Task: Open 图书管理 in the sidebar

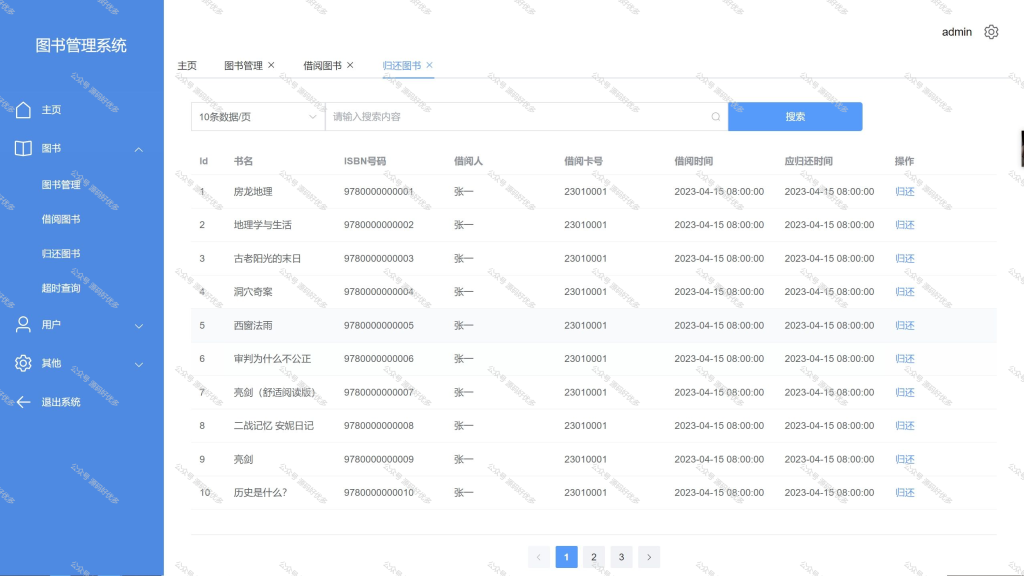Action: [61, 185]
